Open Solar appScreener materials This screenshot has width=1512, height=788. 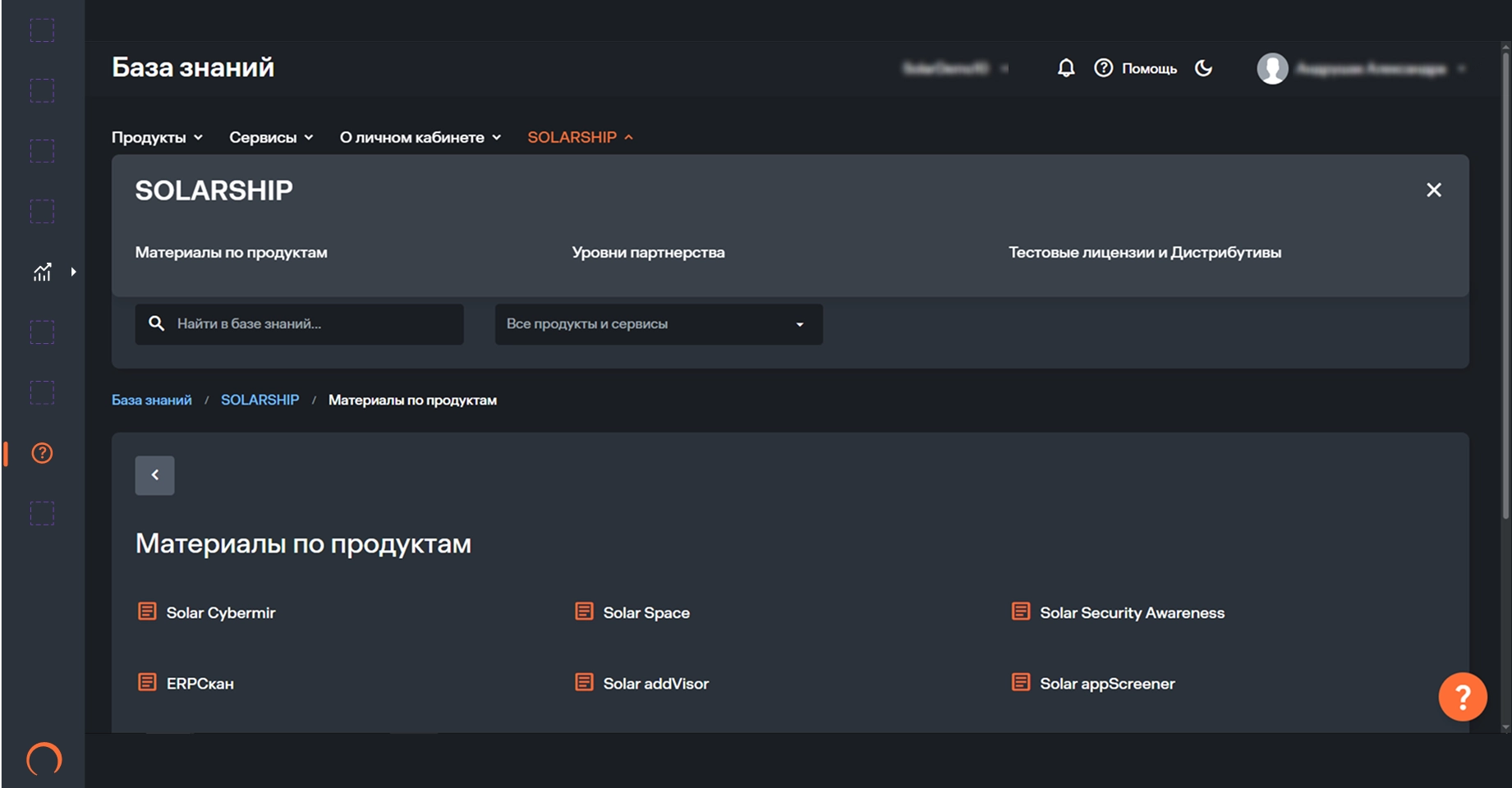point(1107,683)
